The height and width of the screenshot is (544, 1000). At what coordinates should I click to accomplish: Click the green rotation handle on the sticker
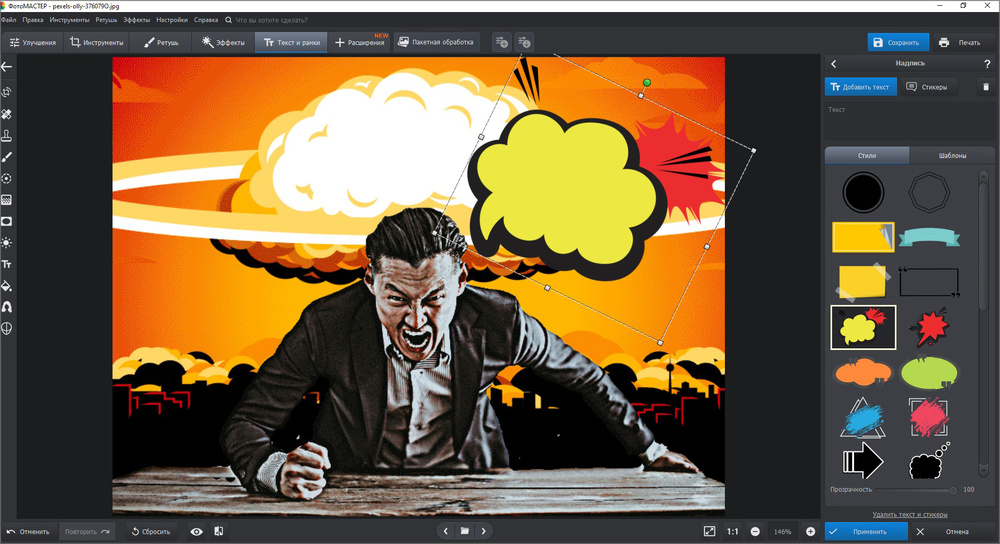(647, 81)
